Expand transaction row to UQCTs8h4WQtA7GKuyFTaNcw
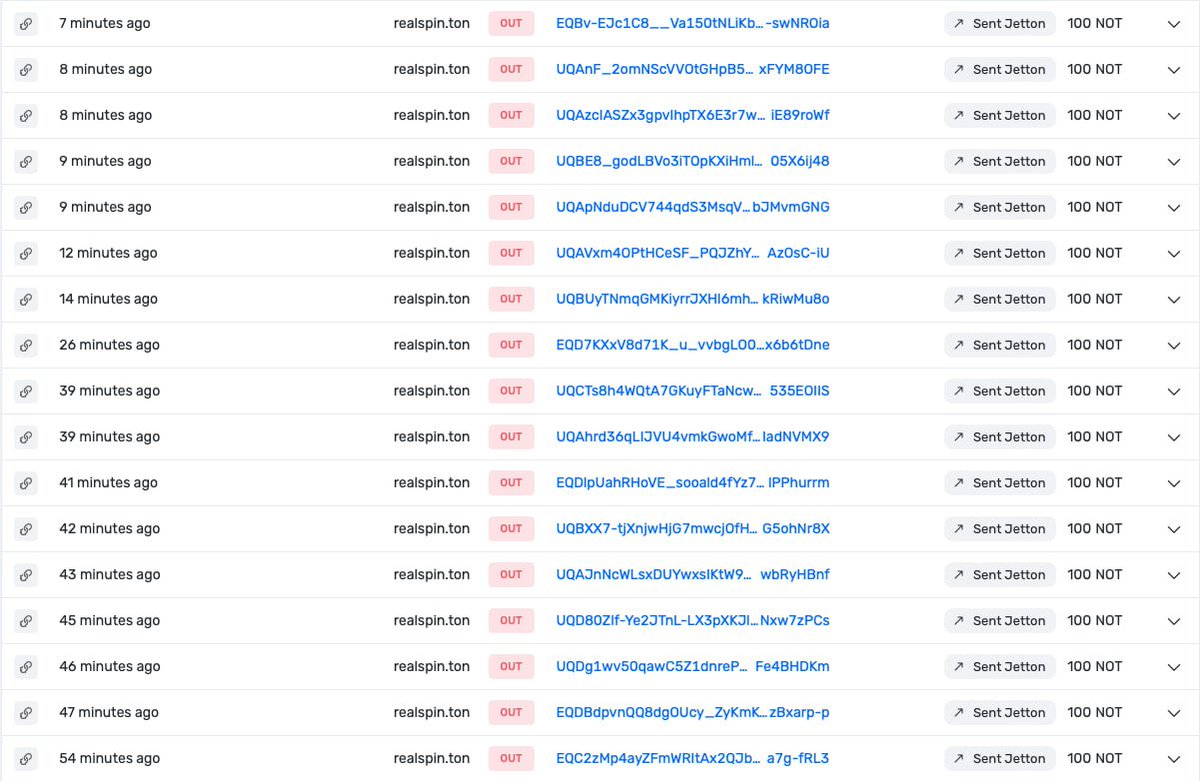 click(x=1174, y=391)
